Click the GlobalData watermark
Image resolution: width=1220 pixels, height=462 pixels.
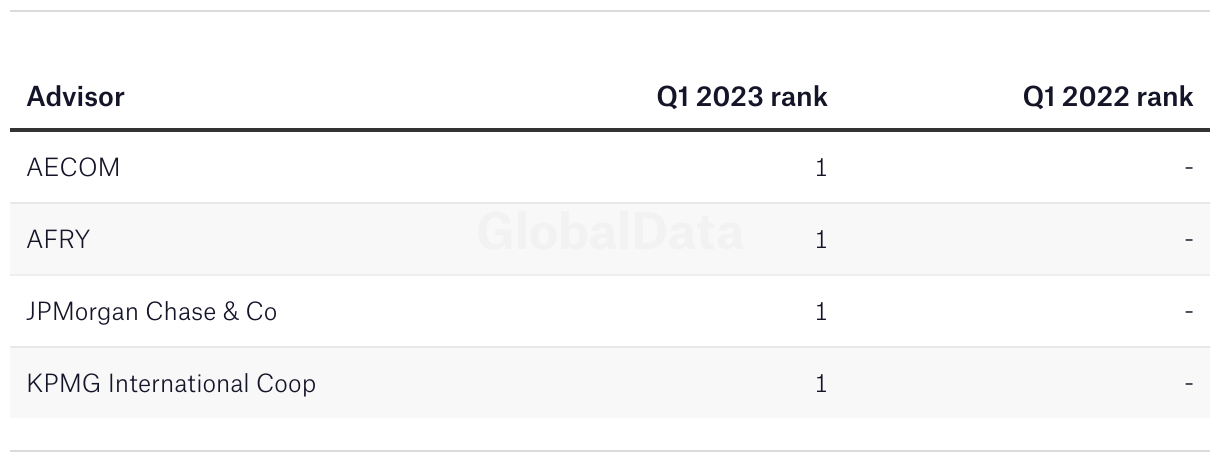point(610,231)
